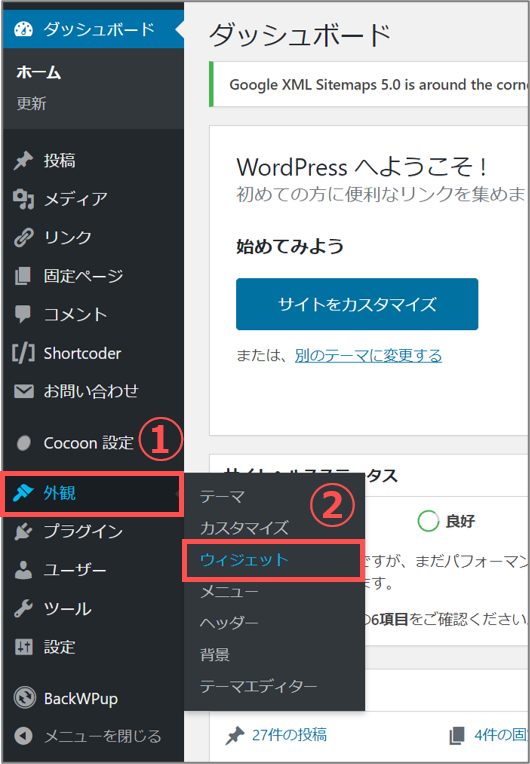Select メニュー in the 外観 flyout
The width and height of the screenshot is (530, 764).
click(229, 592)
